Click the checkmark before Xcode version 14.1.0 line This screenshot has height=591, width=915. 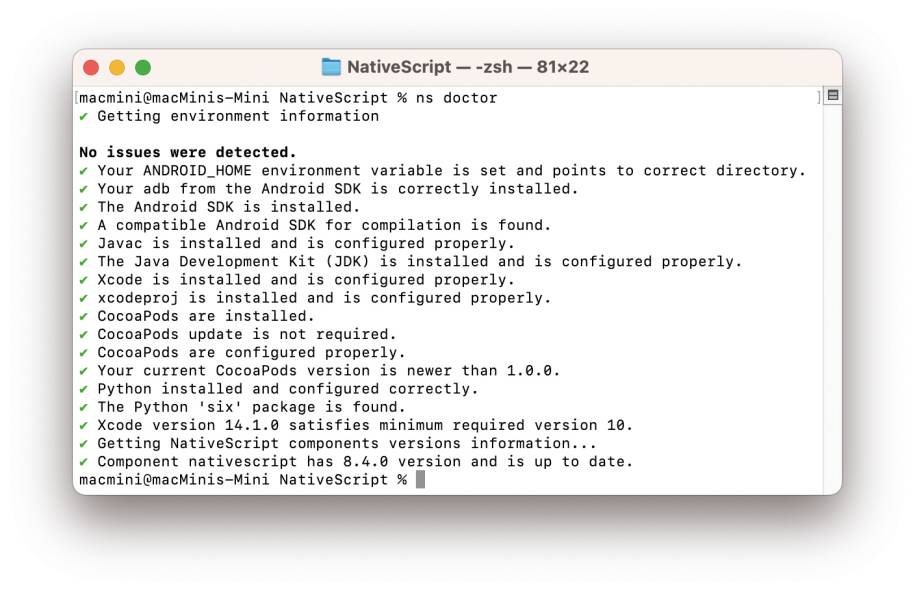click(83, 425)
